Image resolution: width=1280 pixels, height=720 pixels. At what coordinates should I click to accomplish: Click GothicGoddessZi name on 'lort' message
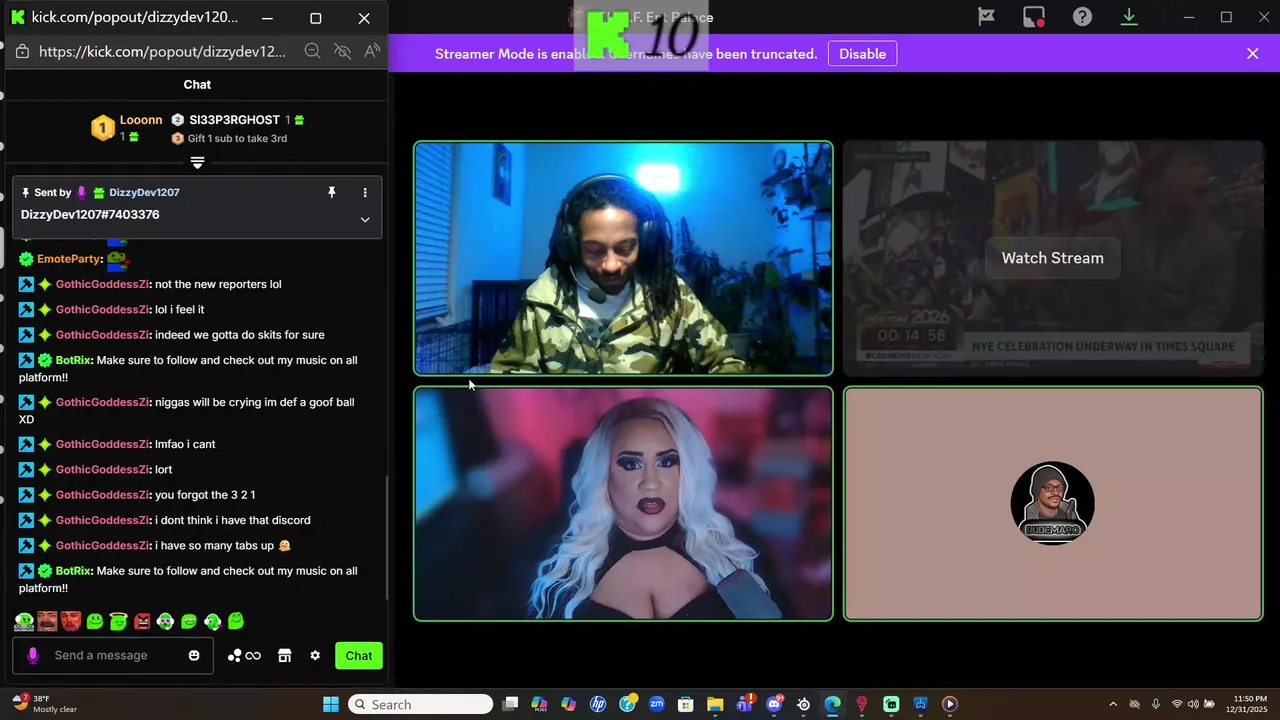pyautogui.click(x=103, y=469)
